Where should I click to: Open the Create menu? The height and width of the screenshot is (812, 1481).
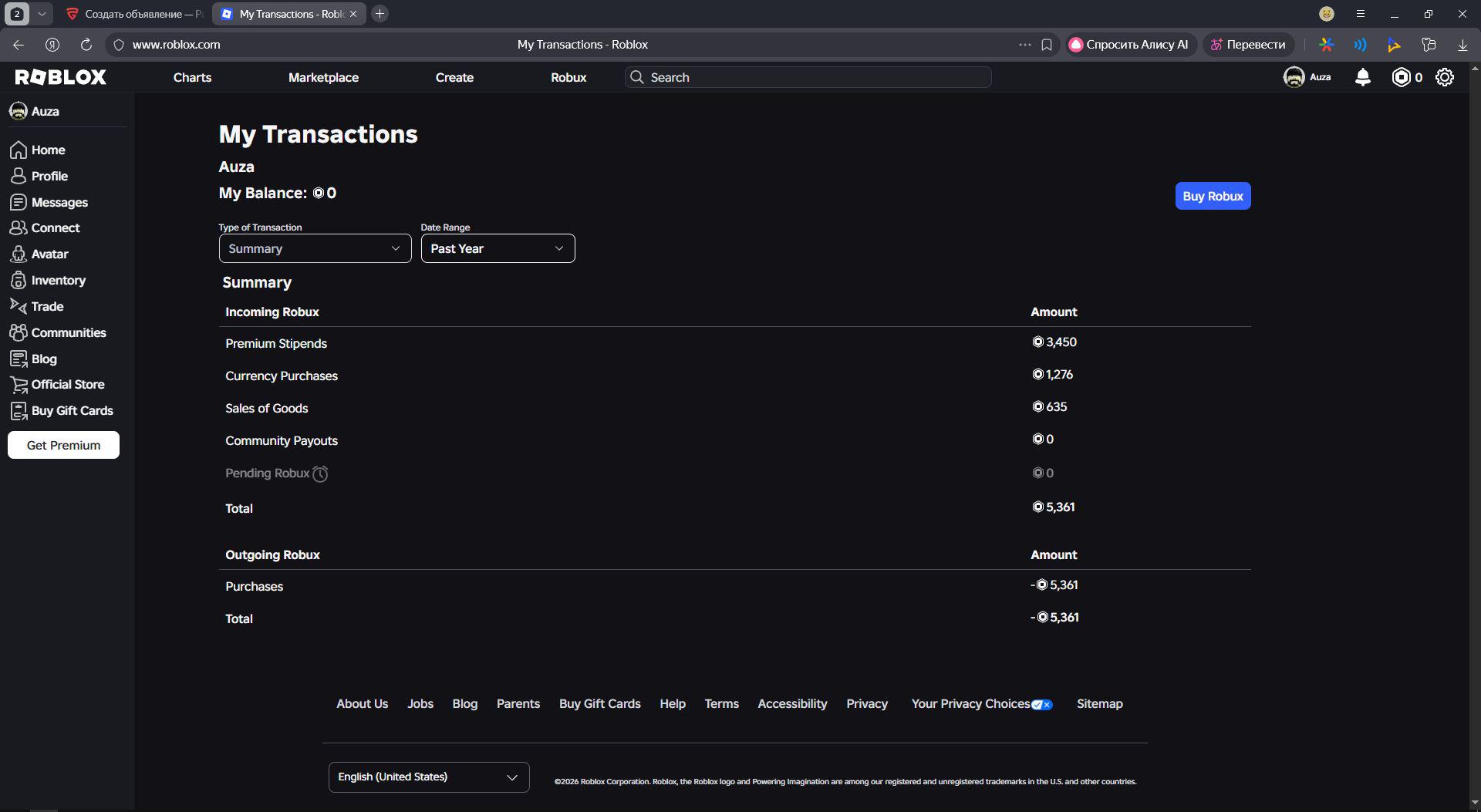pos(454,77)
